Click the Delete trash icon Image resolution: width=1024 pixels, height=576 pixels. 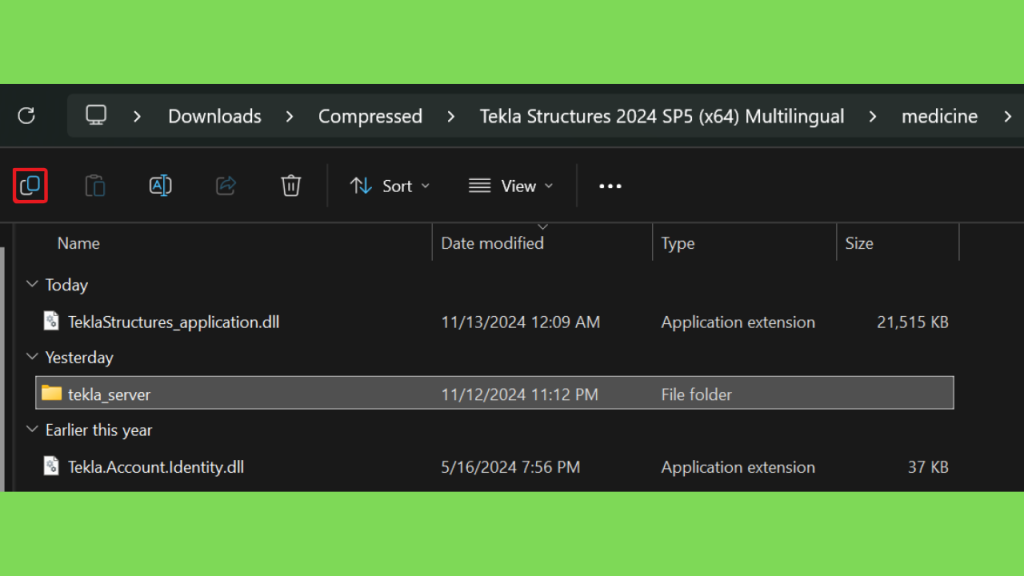pyautogui.click(x=291, y=186)
